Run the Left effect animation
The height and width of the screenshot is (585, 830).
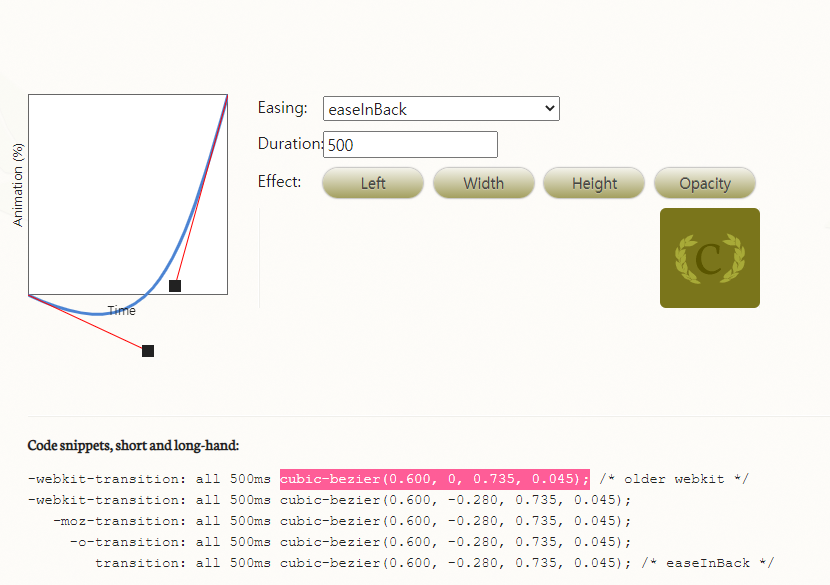(x=373, y=183)
